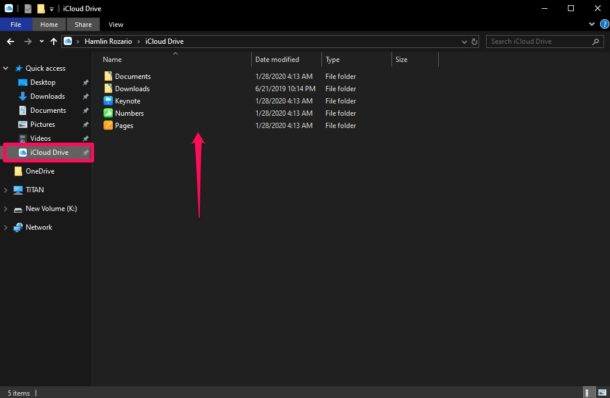The image size is (610, 398).
Task: Click the search magnifier icon
Action: (595, 41)
